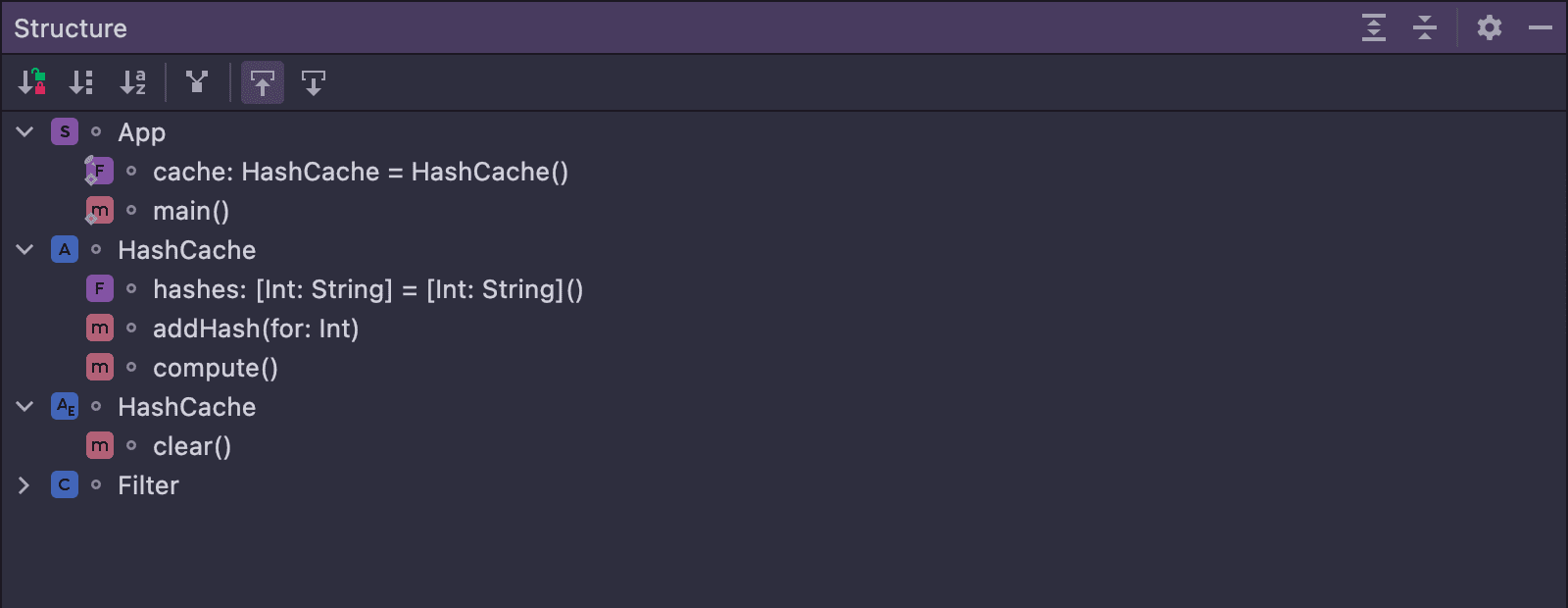Select the hashes dictionary field entry
1568x608 pixels.
point(367,289)
